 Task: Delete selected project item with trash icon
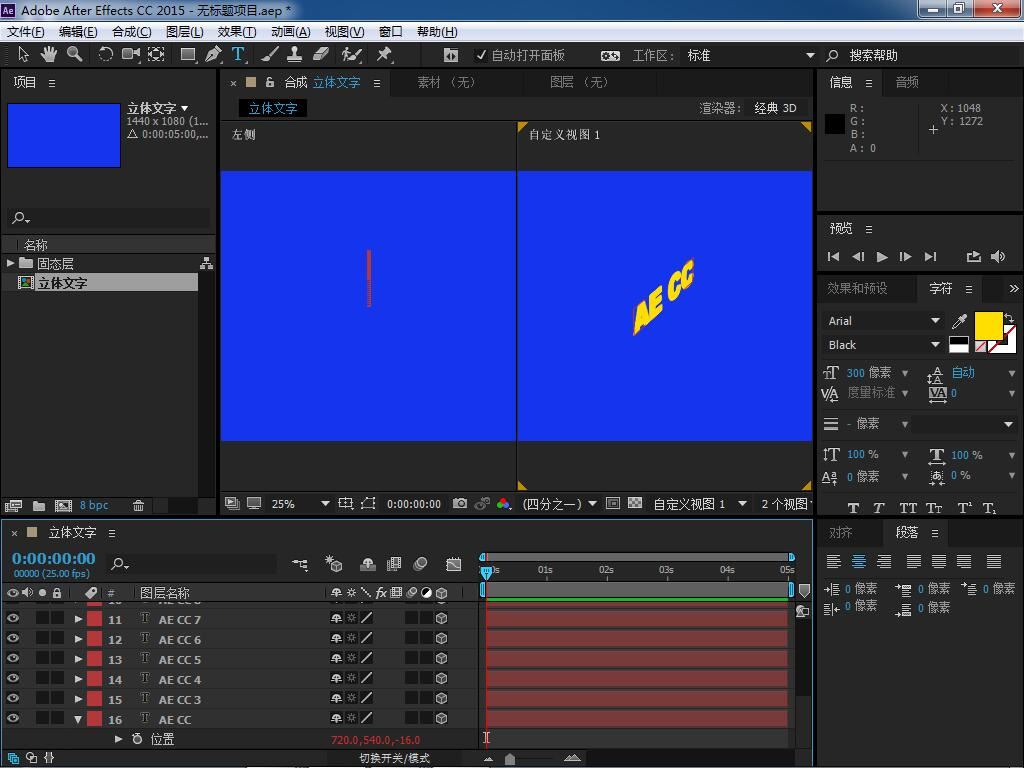pos(138,505)
